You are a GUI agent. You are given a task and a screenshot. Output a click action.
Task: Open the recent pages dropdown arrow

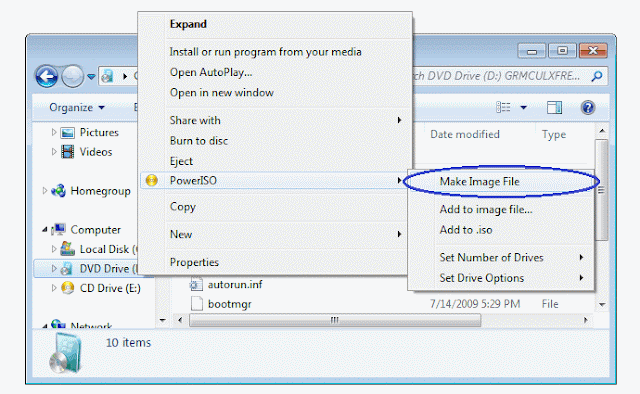click(x=91, y=76)
